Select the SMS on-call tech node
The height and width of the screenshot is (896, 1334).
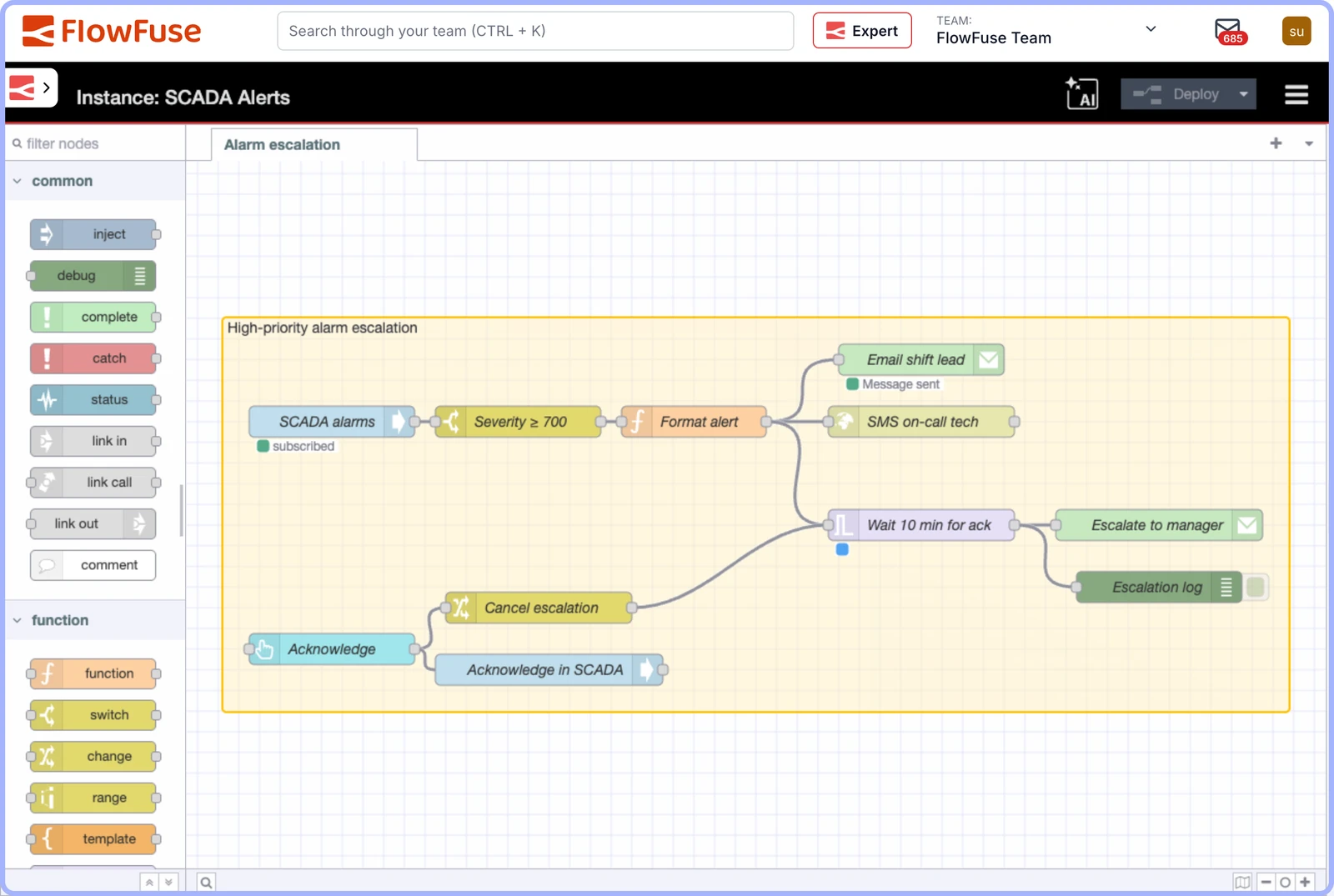click(x=921, y=422)
